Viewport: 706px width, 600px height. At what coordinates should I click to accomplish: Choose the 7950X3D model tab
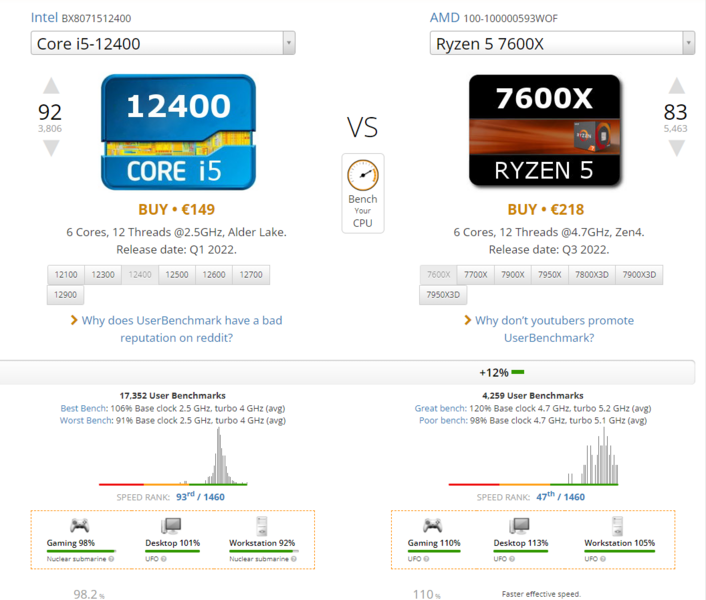pyautogui.click(x=443, y=295)
